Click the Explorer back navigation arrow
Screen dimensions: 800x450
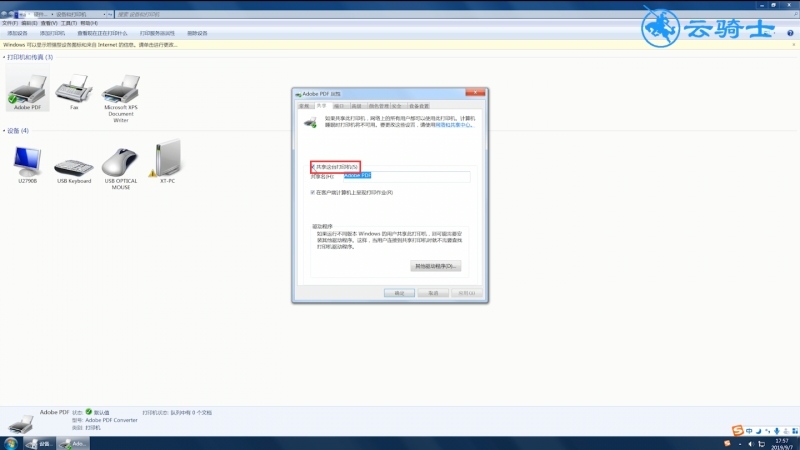coord(4,14)
